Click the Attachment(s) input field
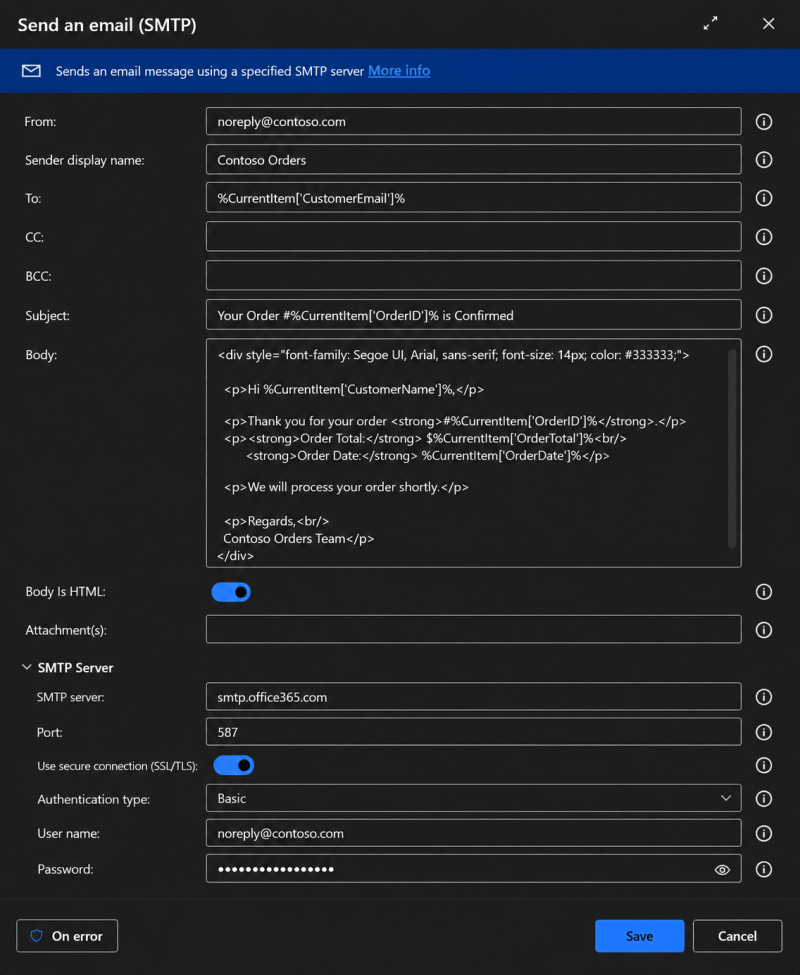Screen dimensions: 800x975 click(474, 629)
